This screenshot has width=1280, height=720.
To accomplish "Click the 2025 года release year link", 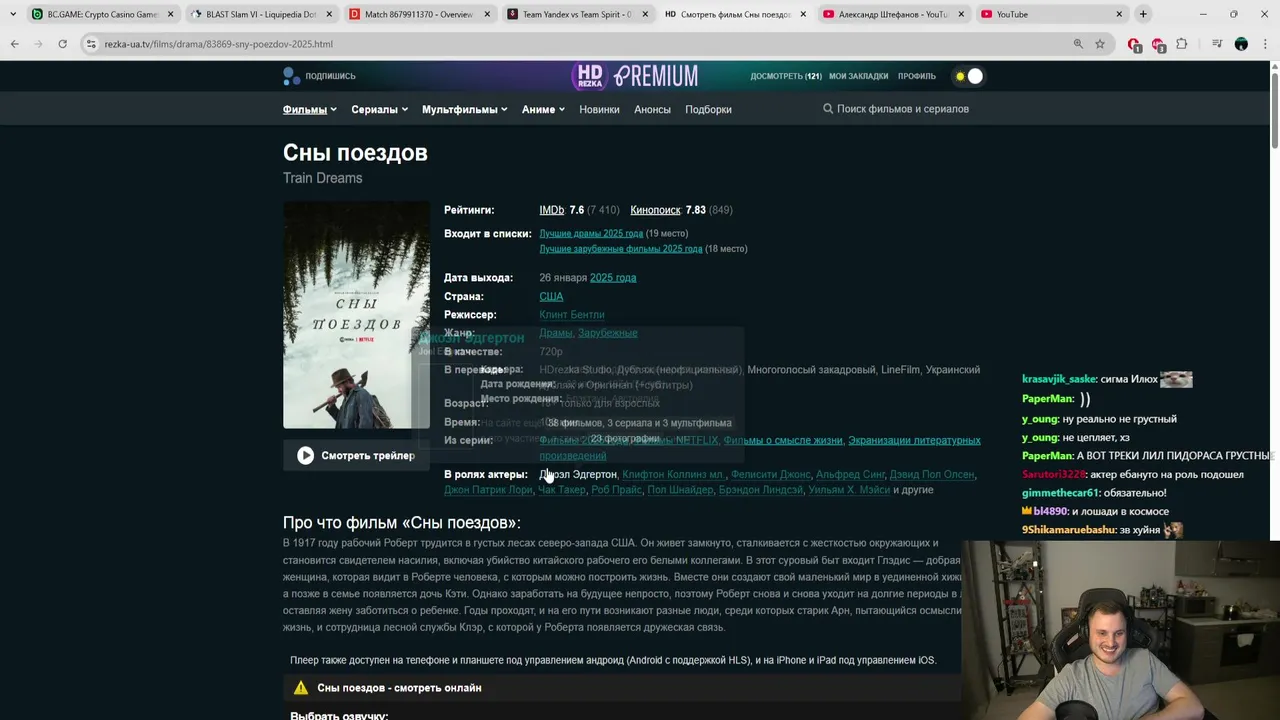I will pyautogui.click(x=613, y=278).
